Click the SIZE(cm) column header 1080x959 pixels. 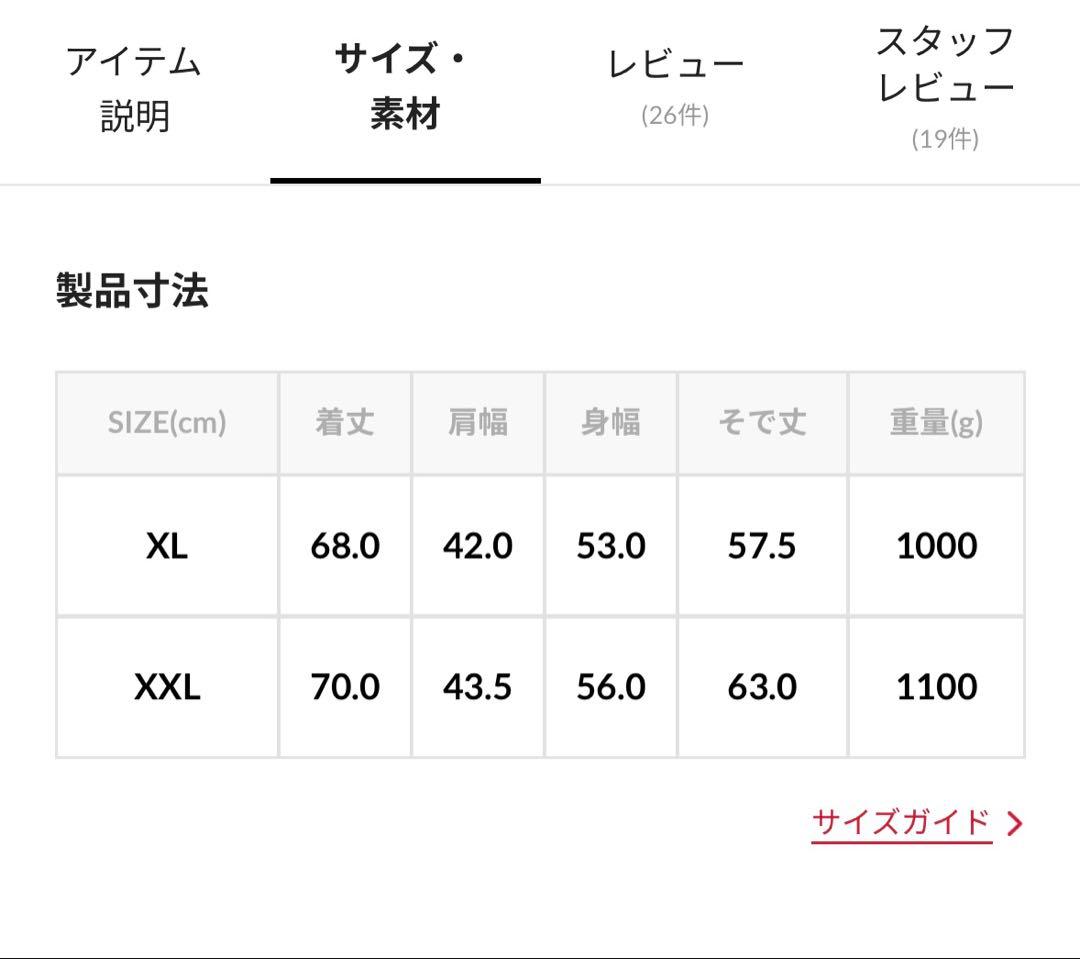pos(167,422)
